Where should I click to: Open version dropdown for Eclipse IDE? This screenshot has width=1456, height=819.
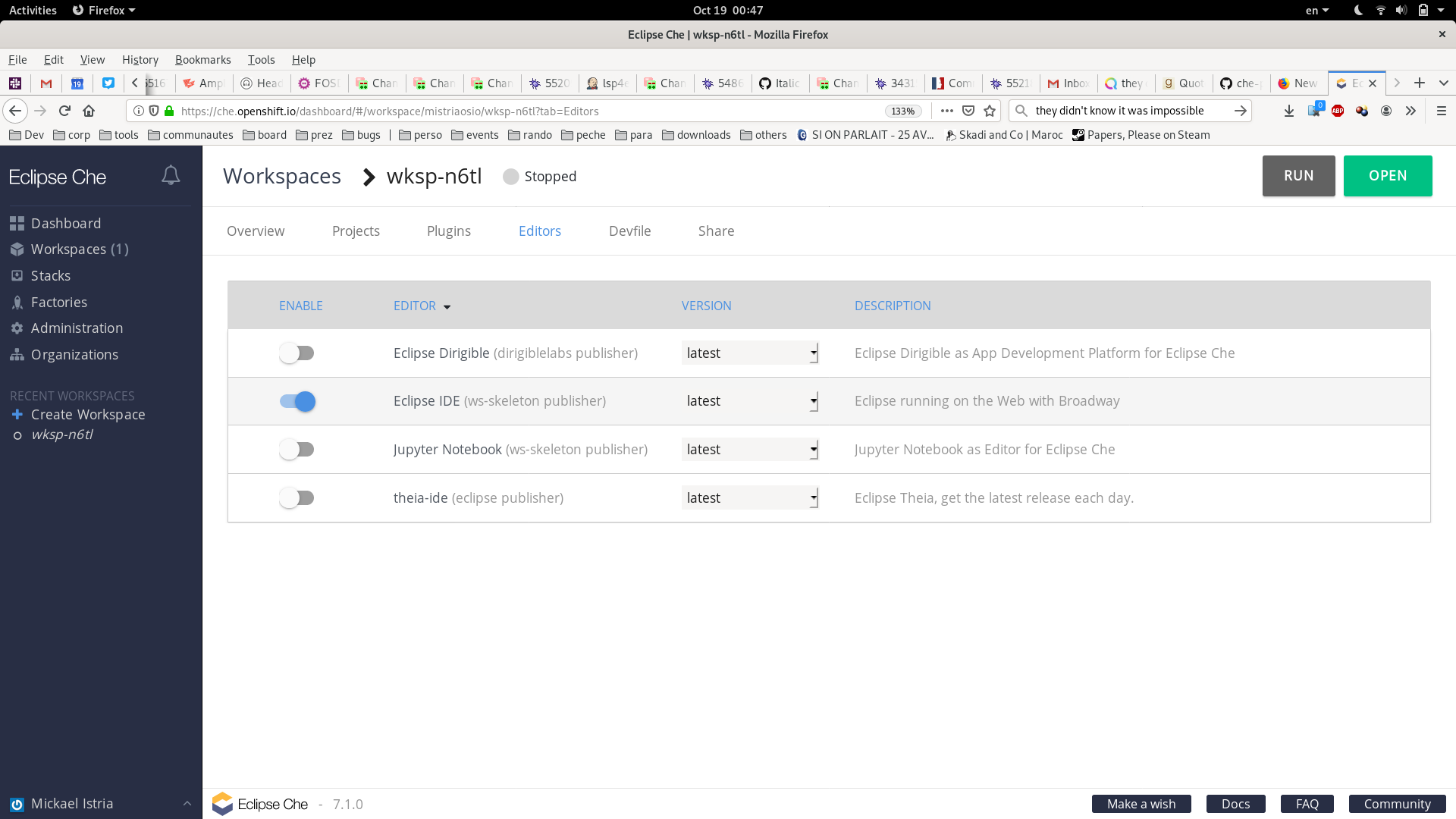coord(750,401)
